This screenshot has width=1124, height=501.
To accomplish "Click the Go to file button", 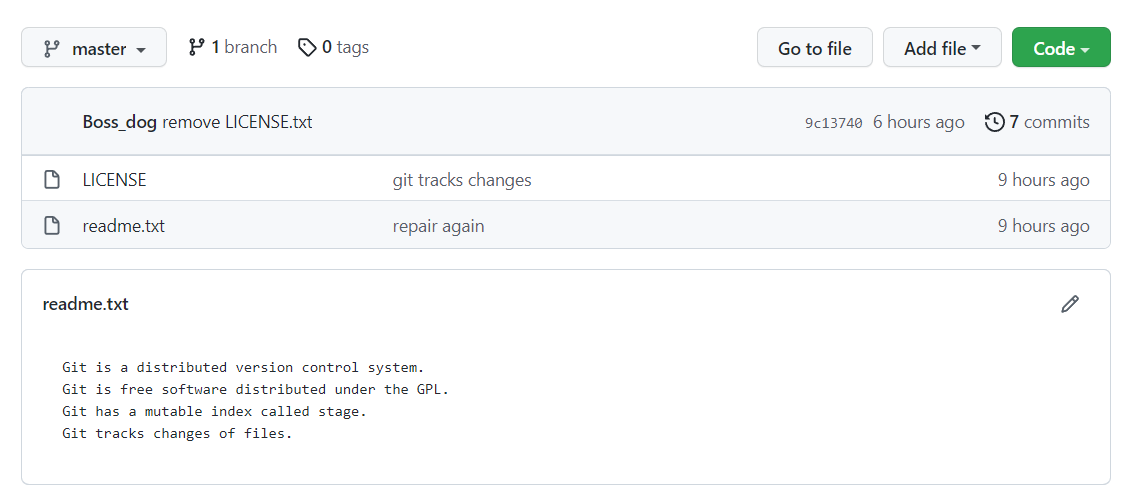I will pos(814,47).
